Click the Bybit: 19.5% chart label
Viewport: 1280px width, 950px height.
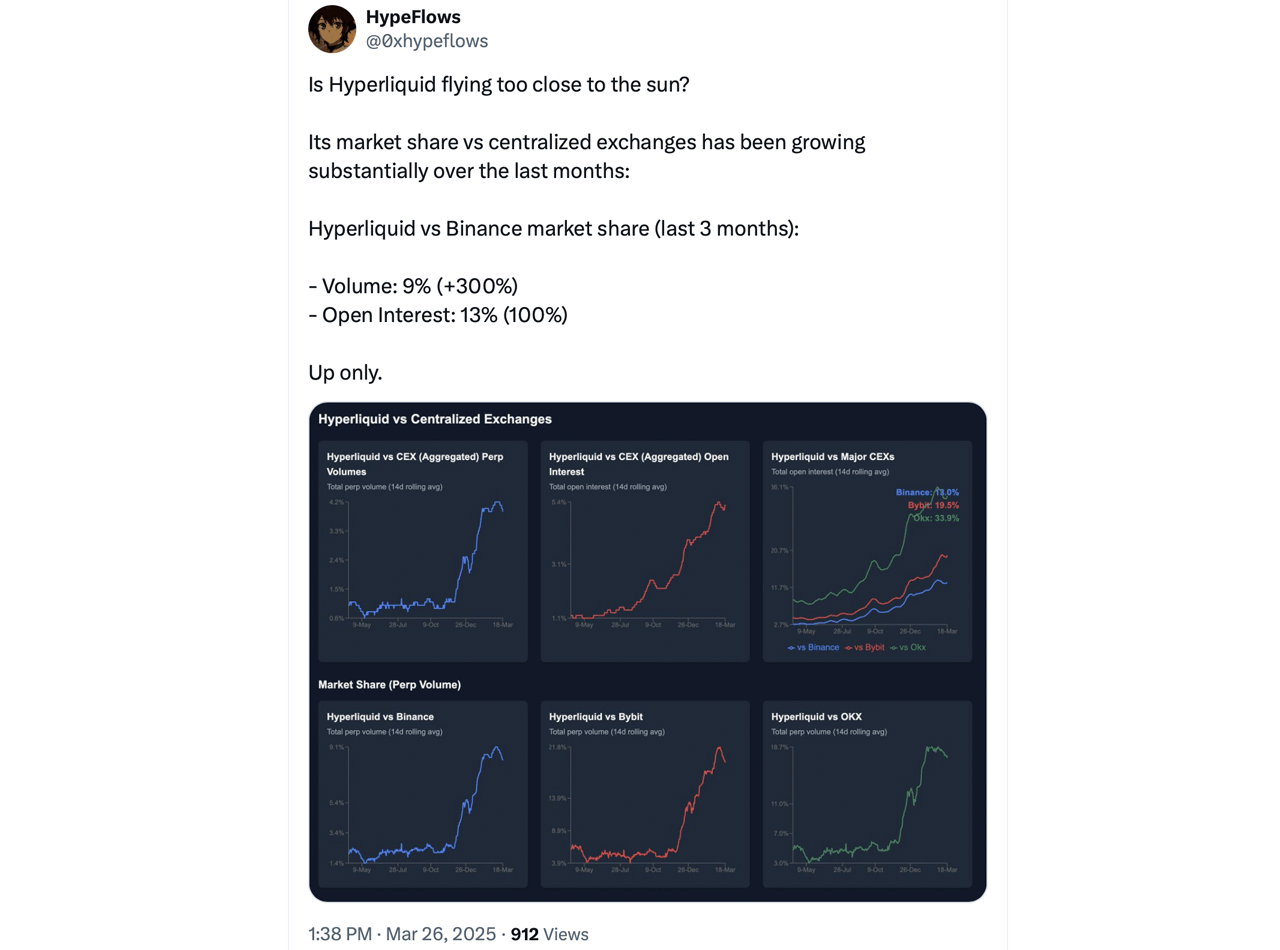click(932, 505)
